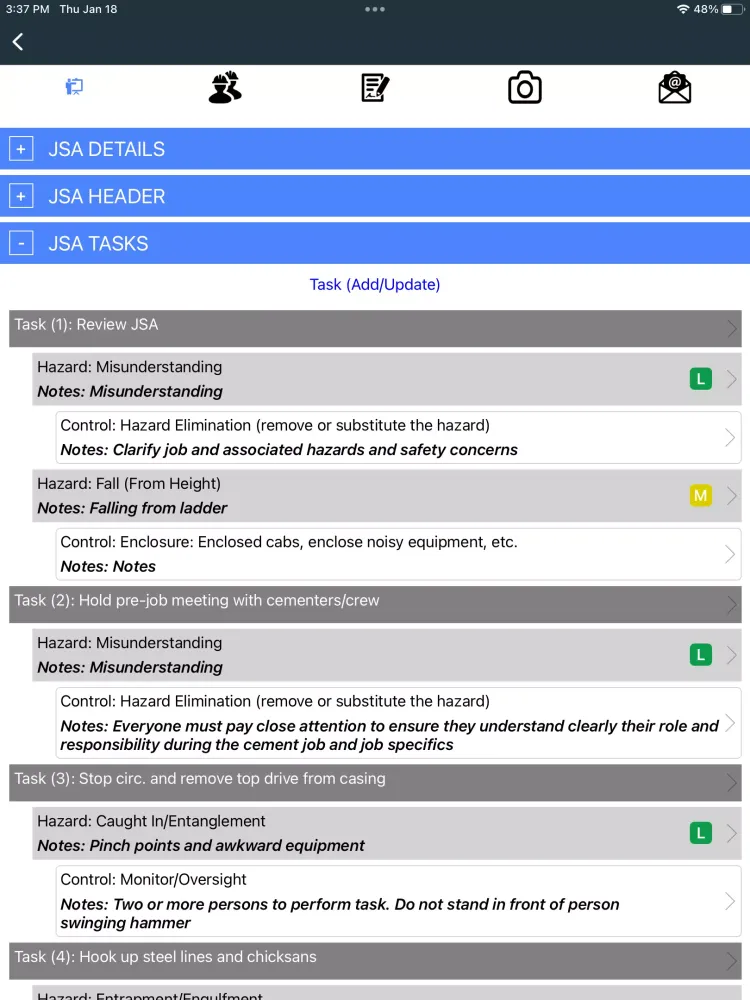The height and width of the screenshot is (1000, 750).
Task: Open Task (2): Hold pre-job meeting row
Action: click(375, 605)
